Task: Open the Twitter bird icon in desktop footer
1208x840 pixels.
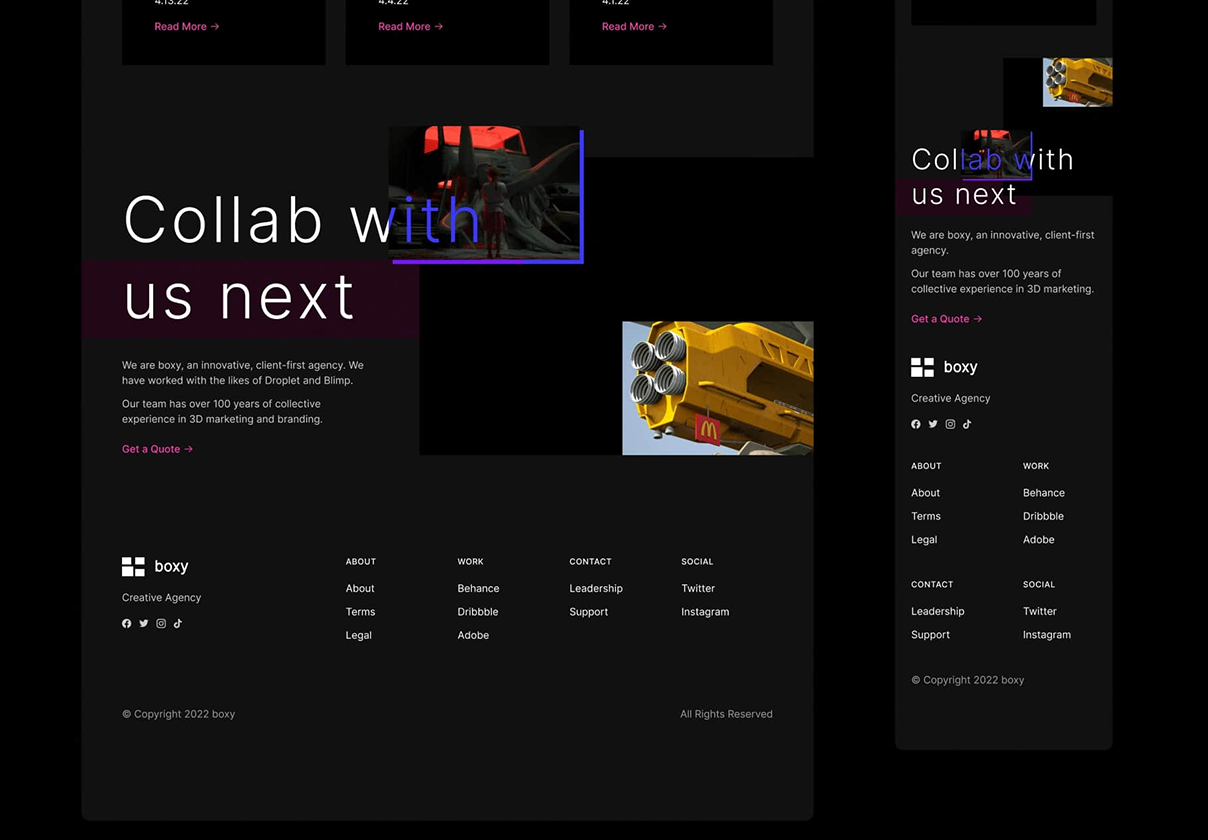Action: (144, 624)
